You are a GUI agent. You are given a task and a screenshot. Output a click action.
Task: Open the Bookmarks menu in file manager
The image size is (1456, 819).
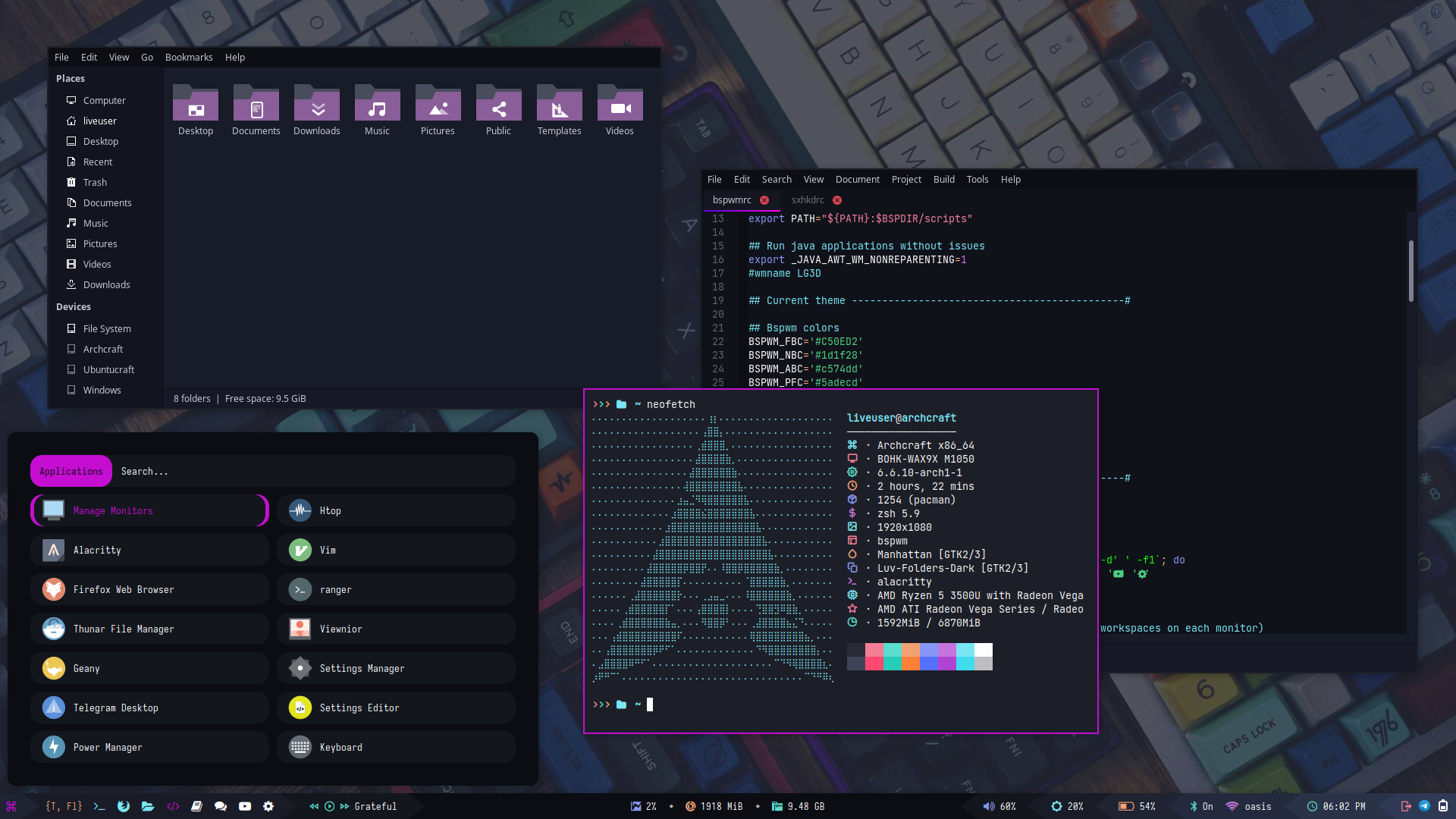[x=189, y=58]
